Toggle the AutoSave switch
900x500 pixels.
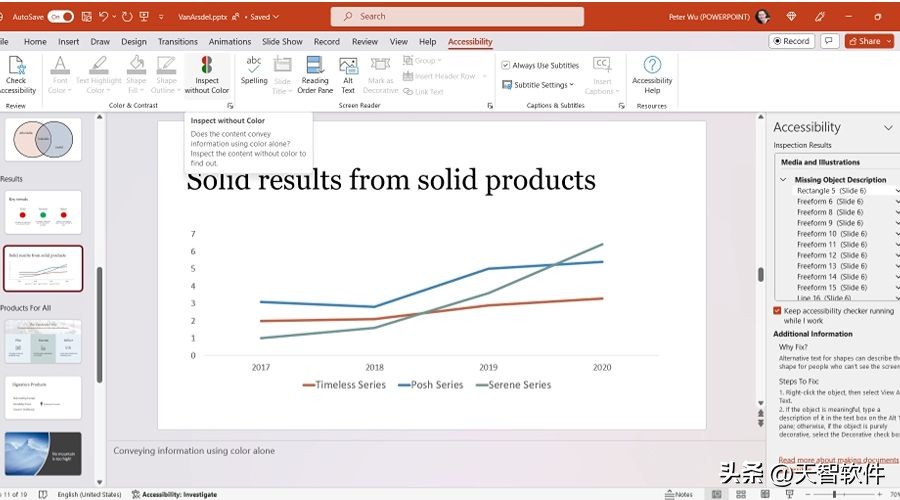coord(61,17)
